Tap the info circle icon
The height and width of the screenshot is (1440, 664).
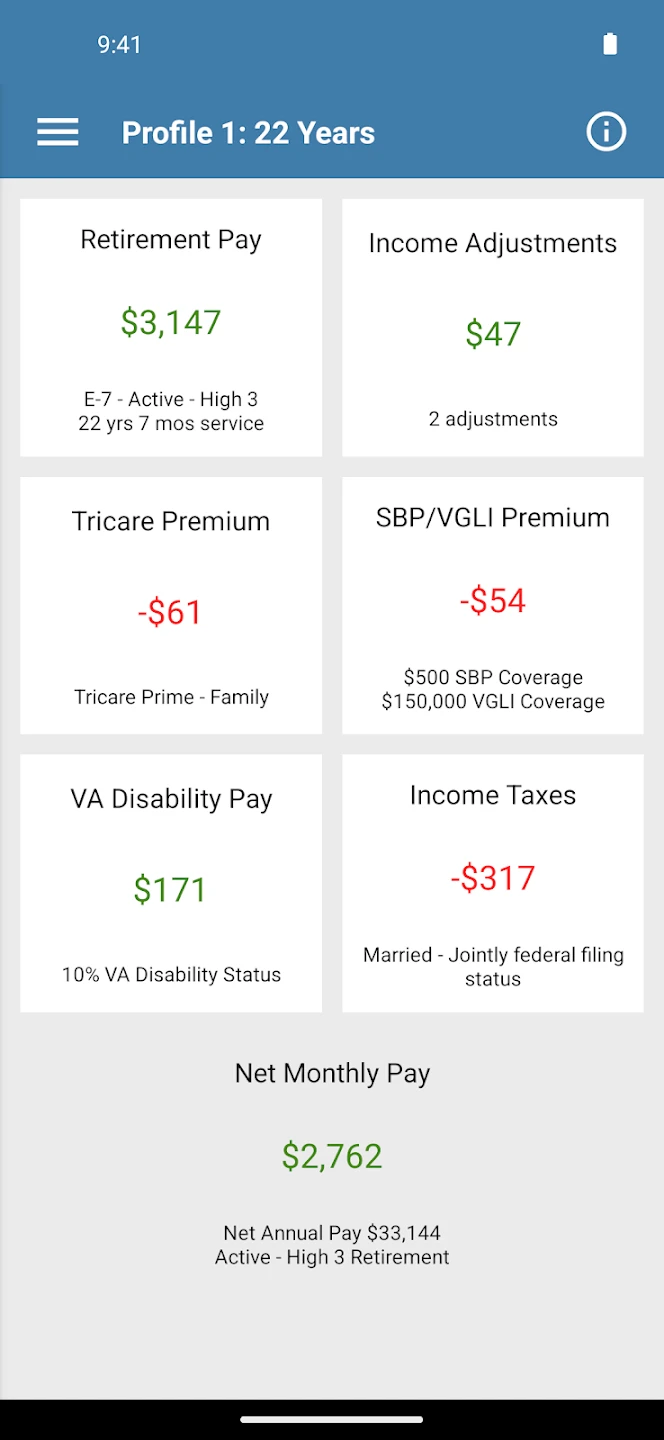(606, 132)
